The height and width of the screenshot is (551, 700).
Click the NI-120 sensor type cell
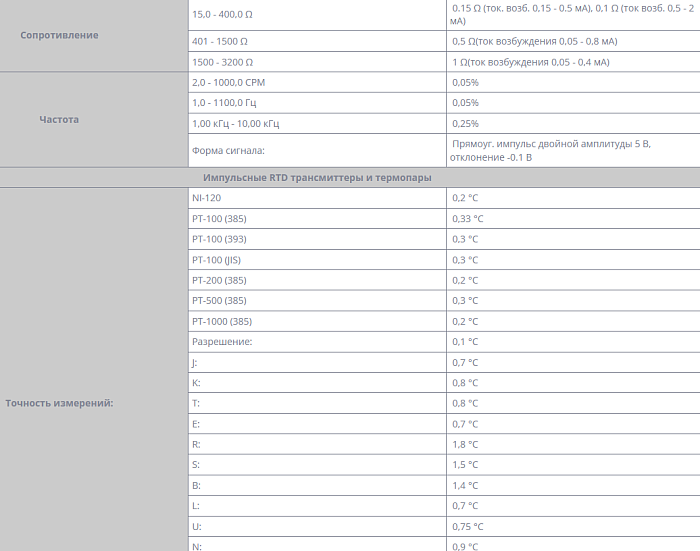207,198
